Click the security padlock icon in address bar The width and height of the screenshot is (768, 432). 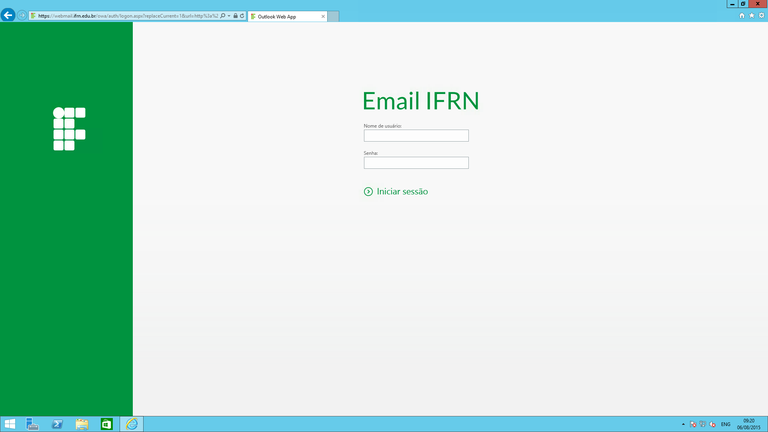(x=235, y=16)
